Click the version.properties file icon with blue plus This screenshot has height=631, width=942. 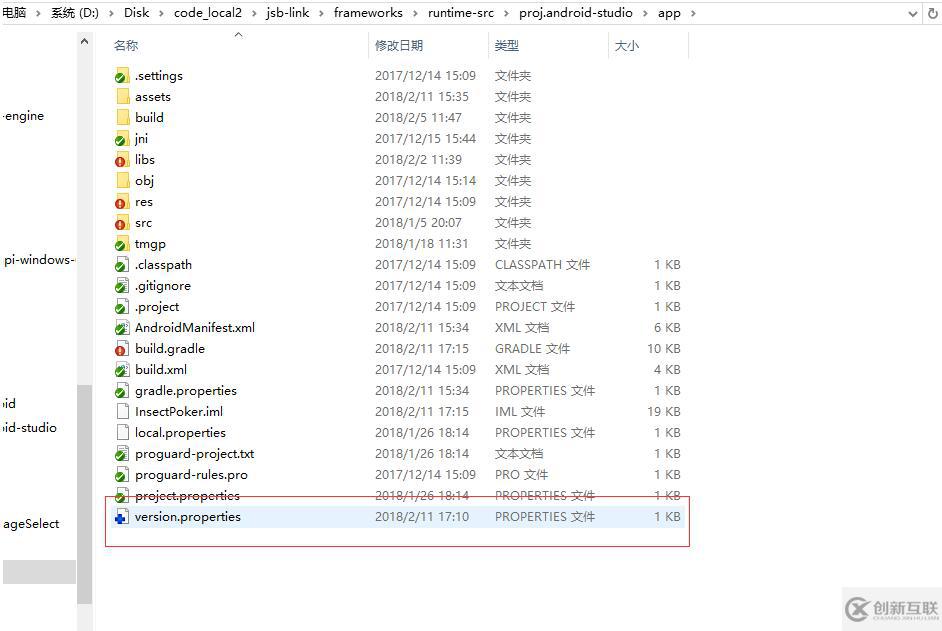coord(122,517)
